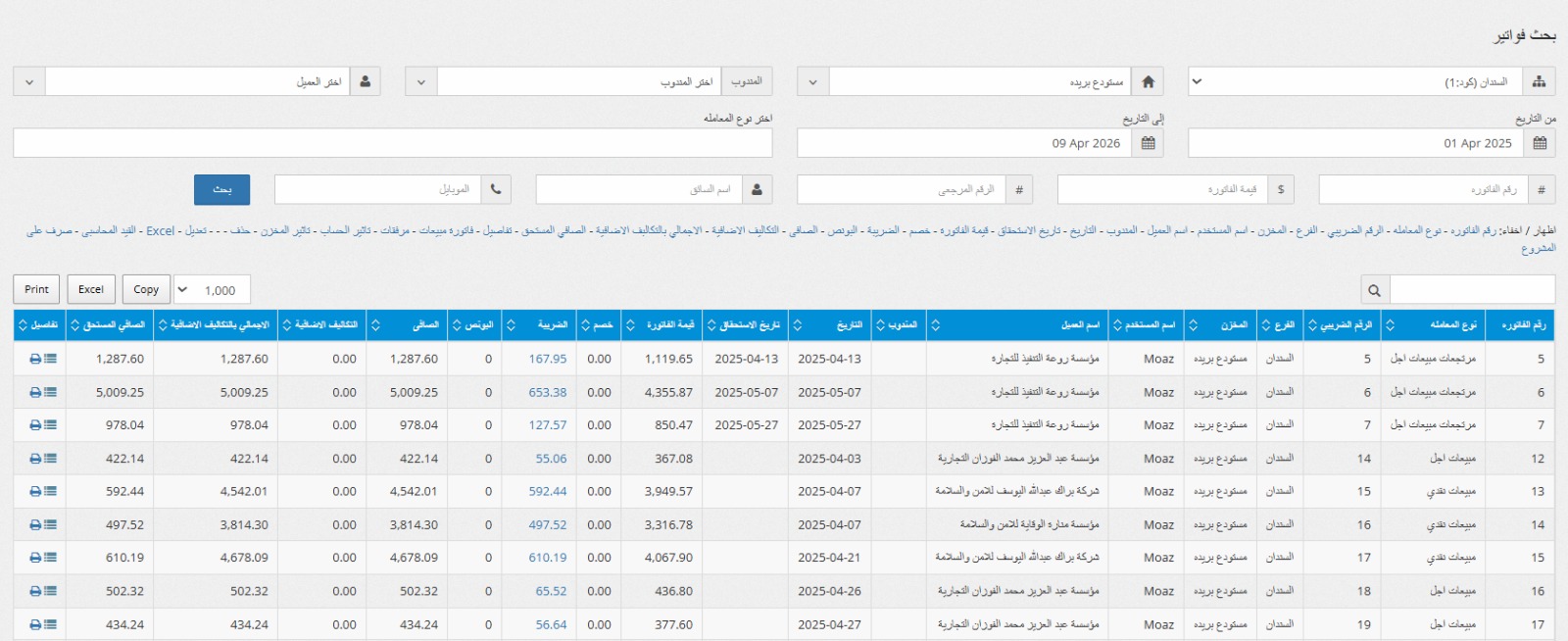Click the hash icon beside الرقم المرجعي
The height and width of the screenshot is (641, 1568).
tap(1019, 189)
